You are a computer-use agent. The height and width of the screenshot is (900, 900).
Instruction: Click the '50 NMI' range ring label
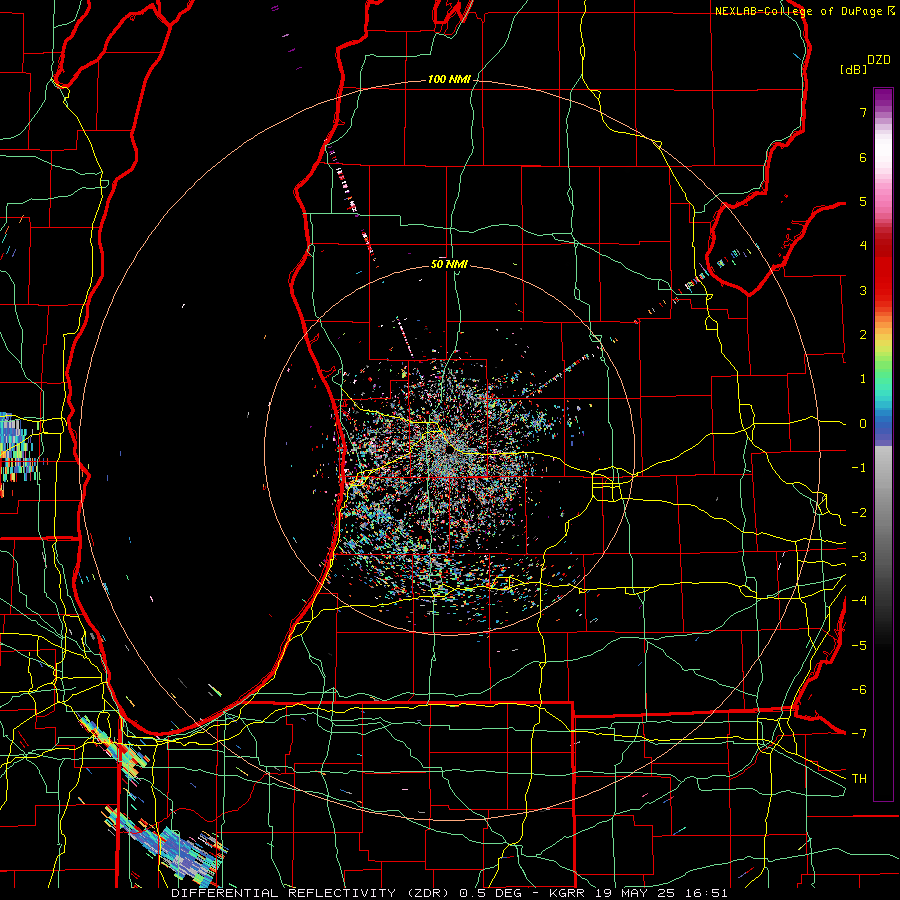coord(449,264)
